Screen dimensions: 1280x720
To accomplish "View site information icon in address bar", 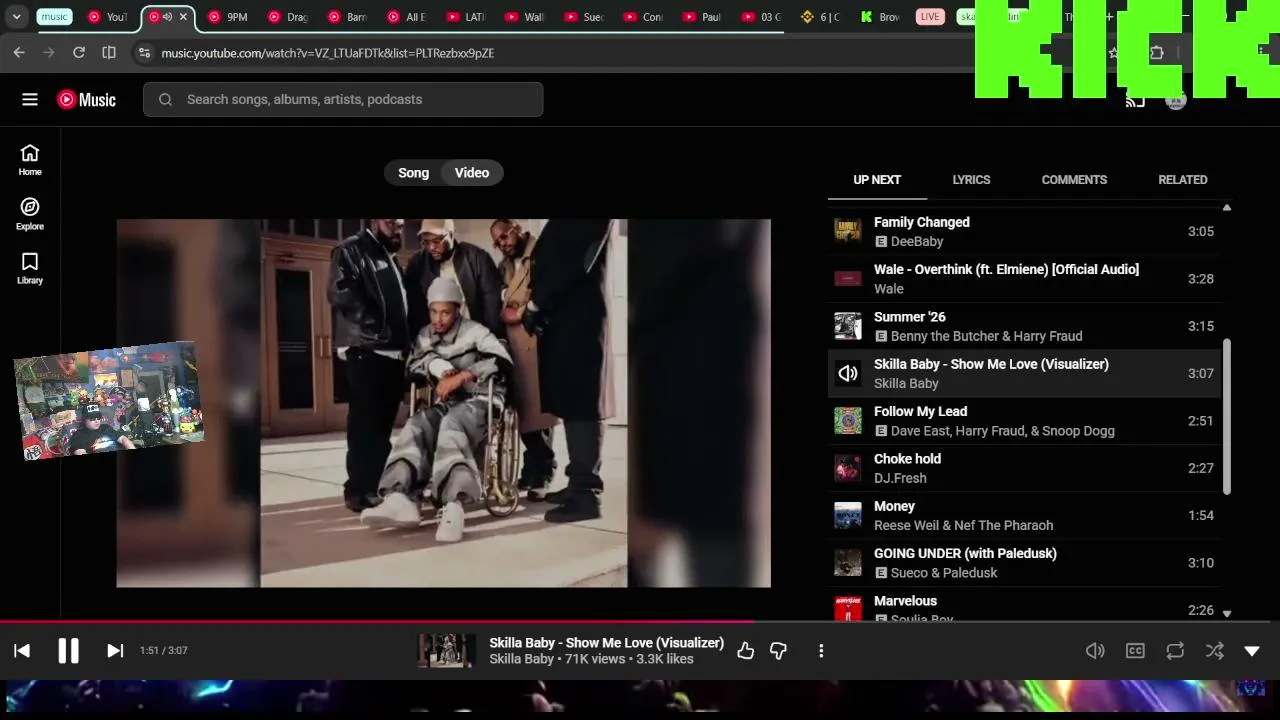I will [144, 53].
